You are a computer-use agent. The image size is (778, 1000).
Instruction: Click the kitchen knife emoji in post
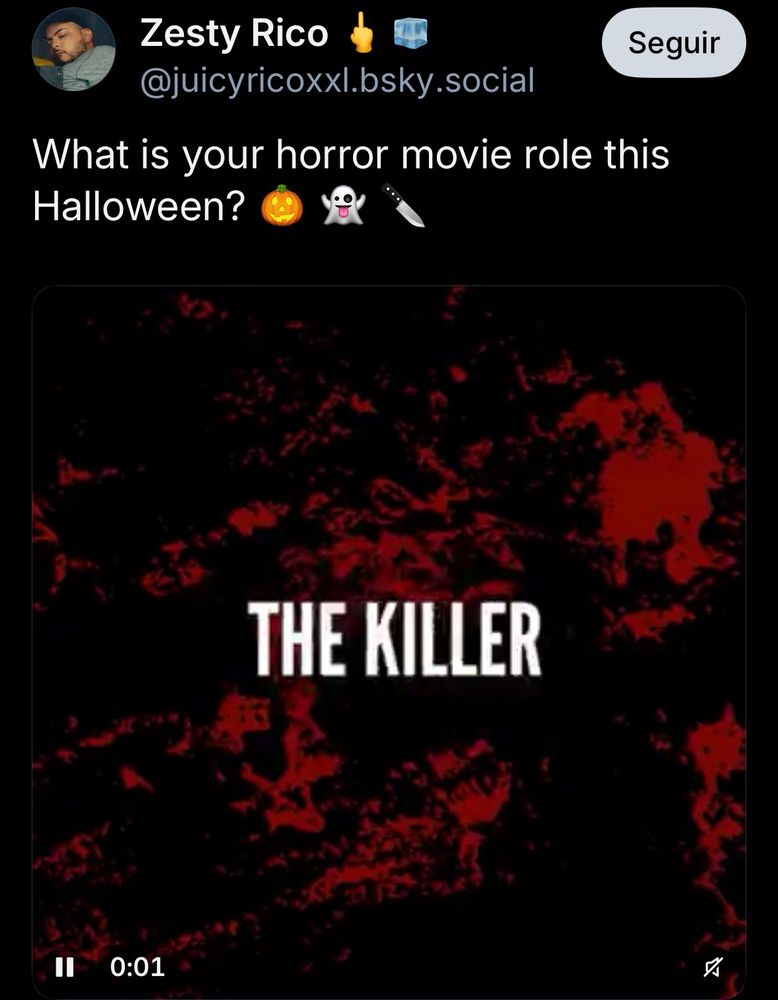(x=404, y=205)
